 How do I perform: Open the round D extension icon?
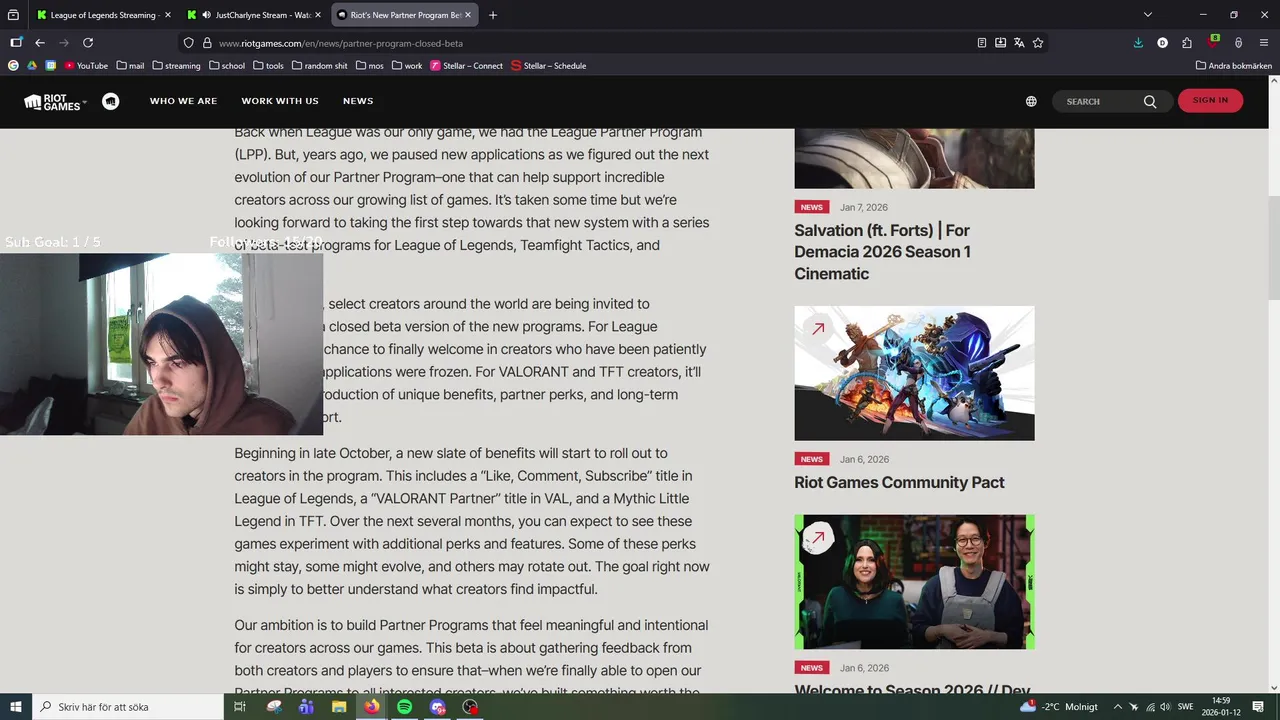[x=1162, y=43]
